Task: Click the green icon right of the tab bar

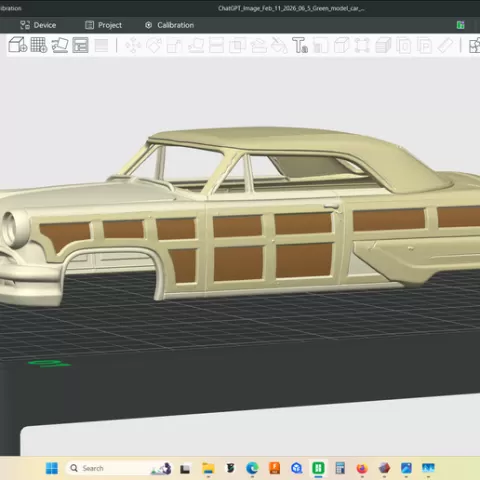Action: [460, 25]
